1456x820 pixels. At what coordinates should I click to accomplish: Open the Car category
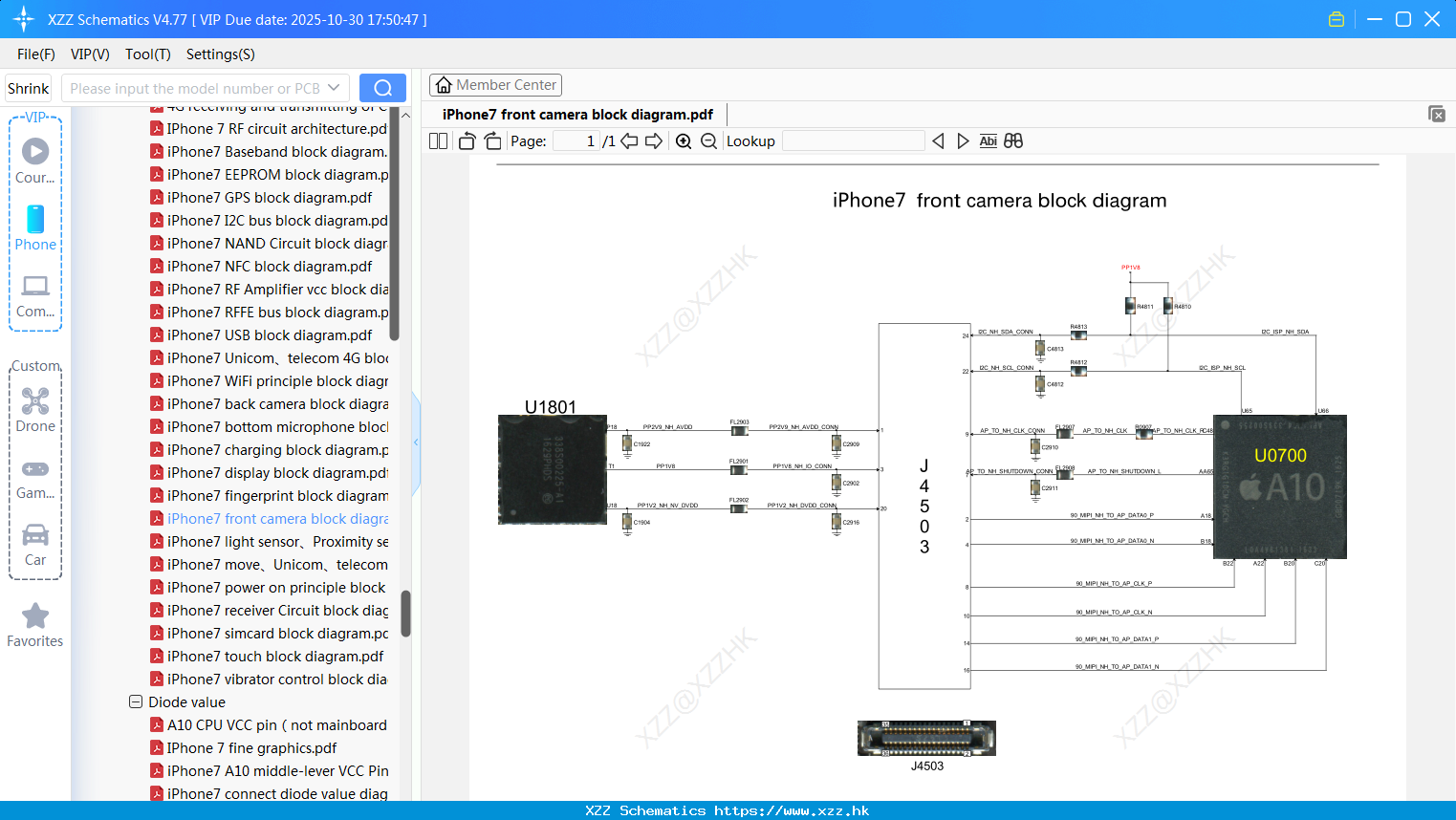click(x=35, y=545)
